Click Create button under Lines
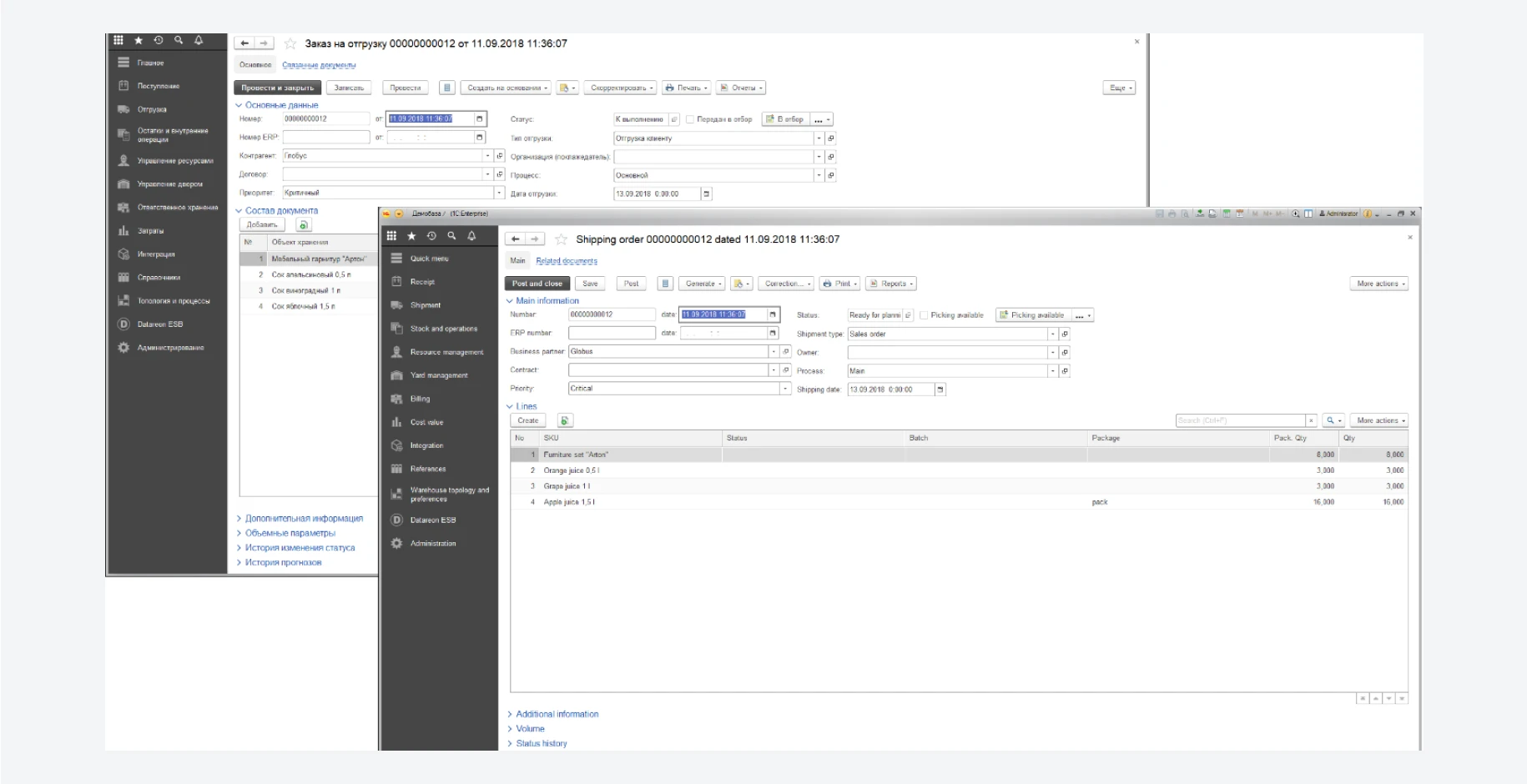Viewport: 1527px width, 784px height. (x=528, y=420)
